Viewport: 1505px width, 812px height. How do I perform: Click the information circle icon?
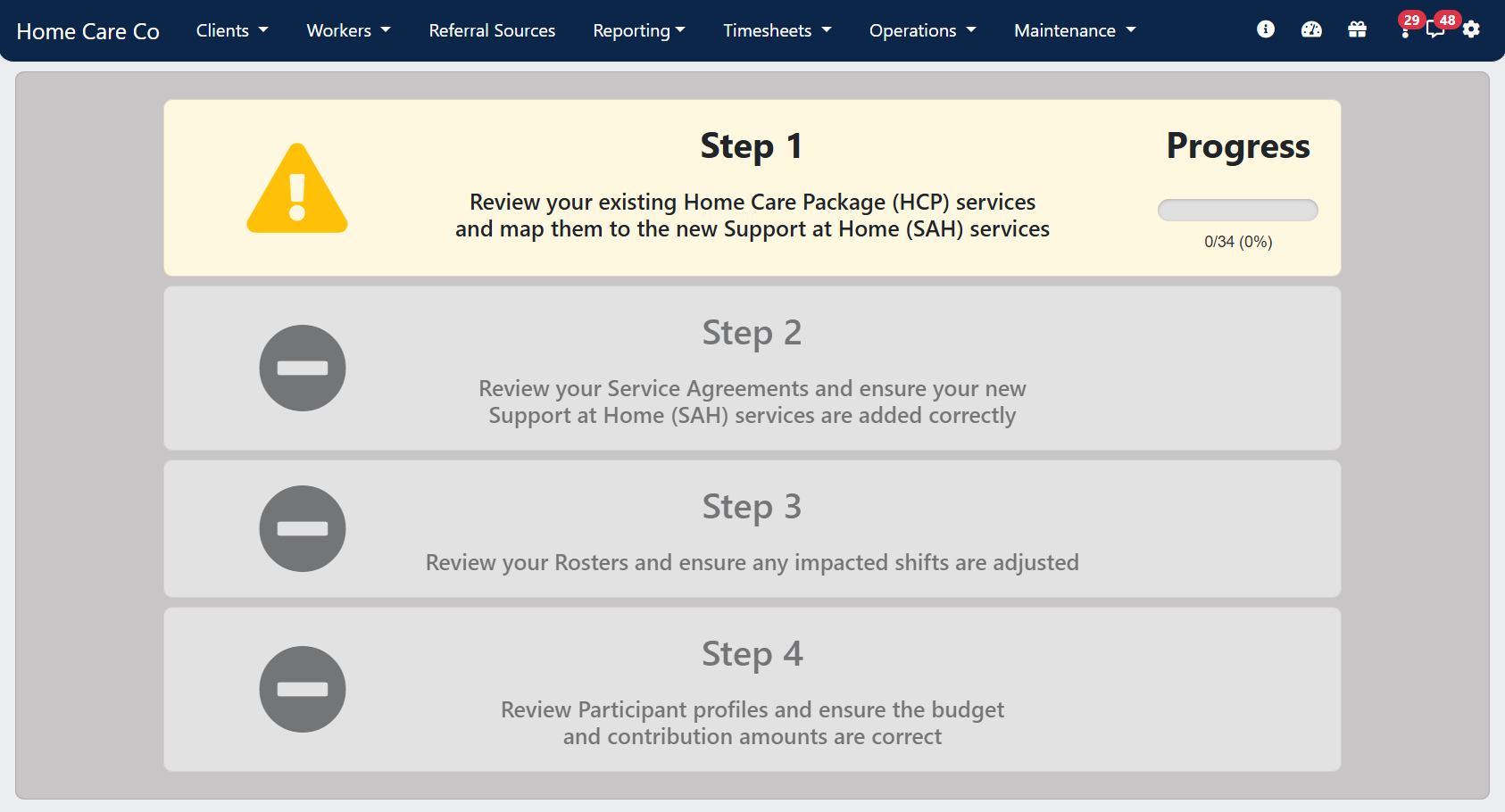tap(1265, 29)
